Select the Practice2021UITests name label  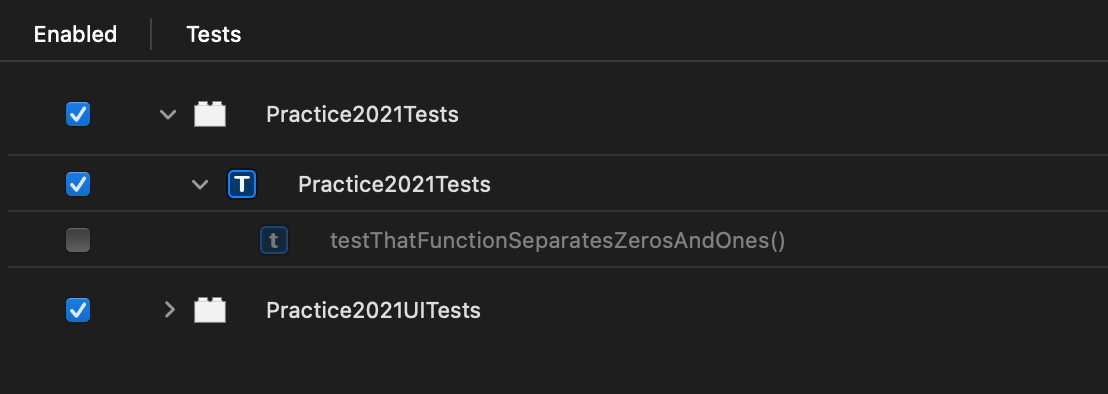pos(373,310)
